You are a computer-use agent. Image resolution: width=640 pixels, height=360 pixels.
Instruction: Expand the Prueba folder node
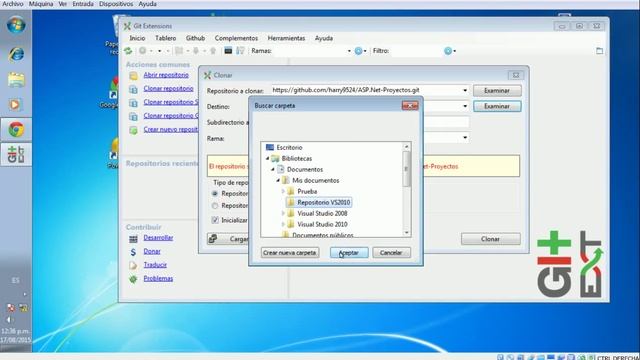coord(283,191)
